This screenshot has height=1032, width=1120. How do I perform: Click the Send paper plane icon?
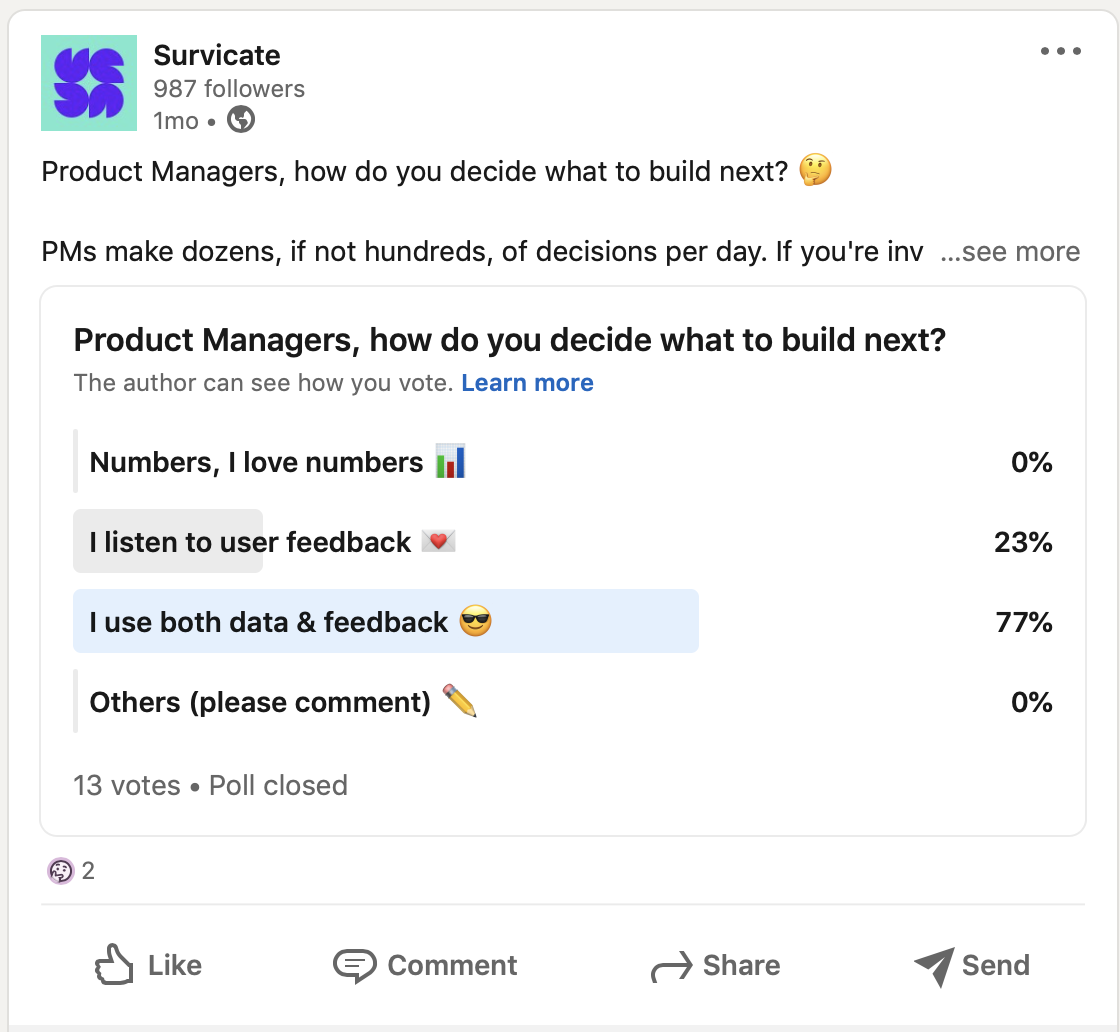[934, 966]
